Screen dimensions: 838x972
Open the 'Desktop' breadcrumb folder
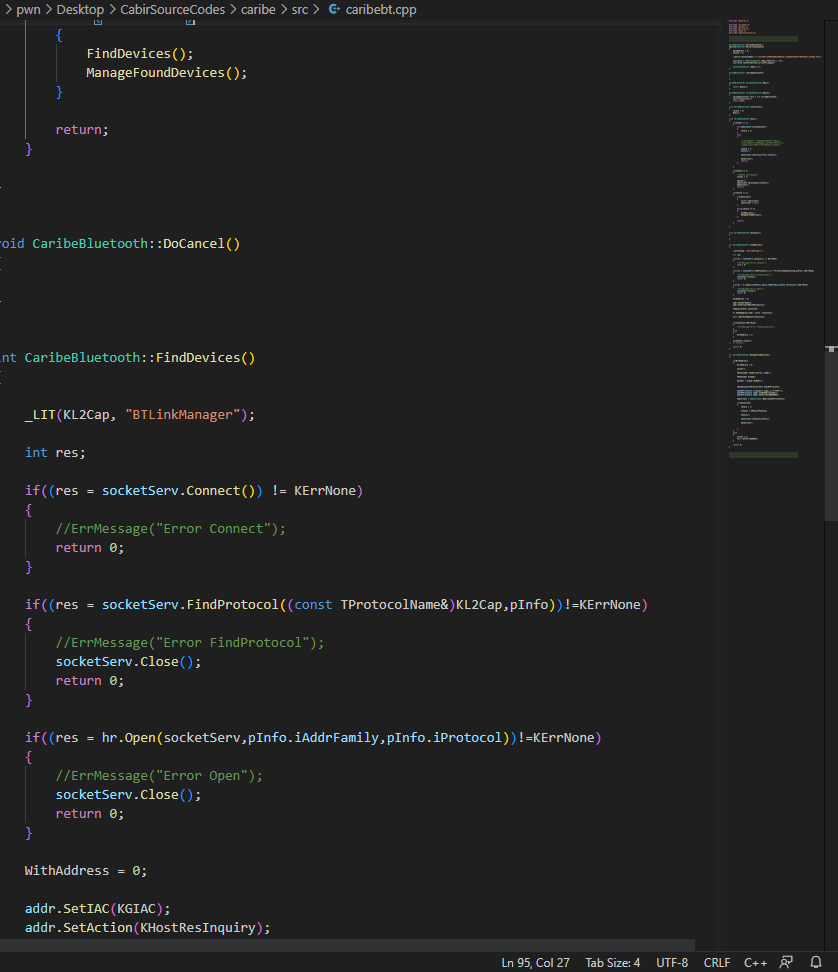tap(80, 9)
